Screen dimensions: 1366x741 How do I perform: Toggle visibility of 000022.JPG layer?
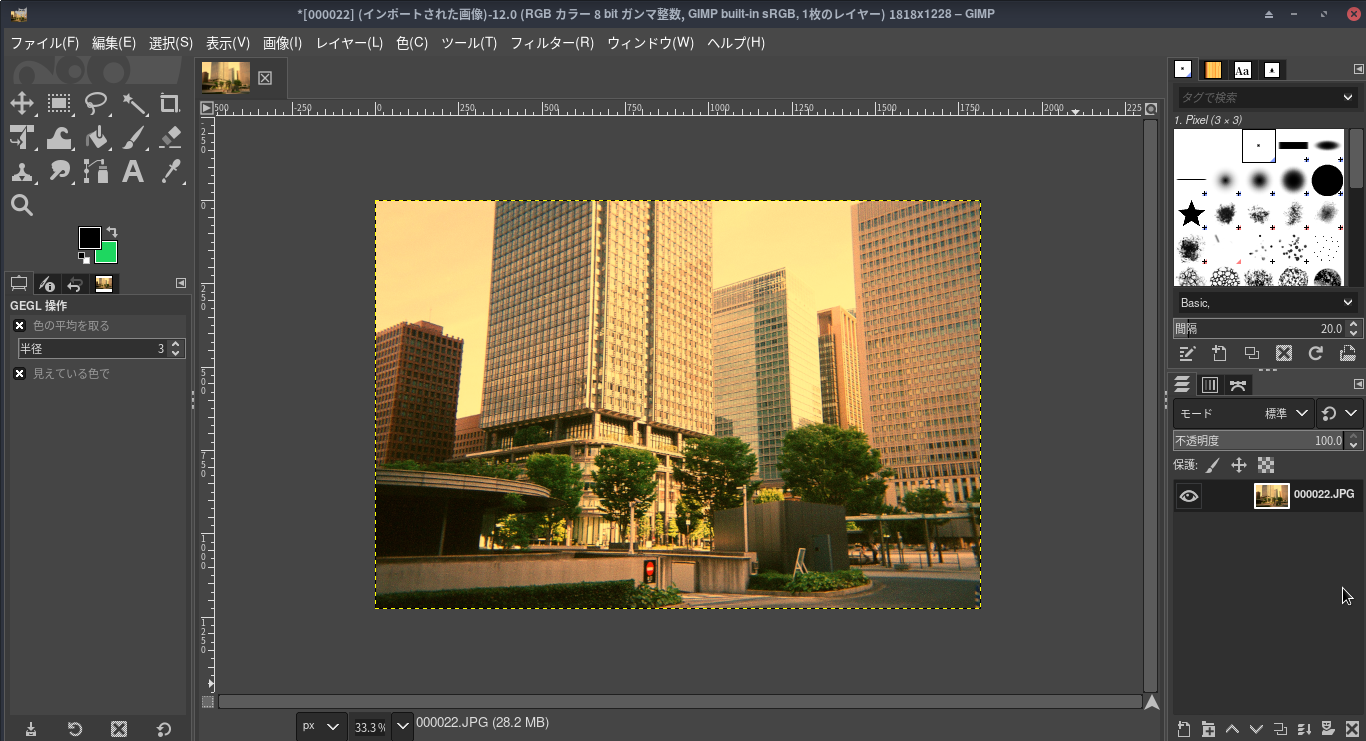coord(1188,496)
